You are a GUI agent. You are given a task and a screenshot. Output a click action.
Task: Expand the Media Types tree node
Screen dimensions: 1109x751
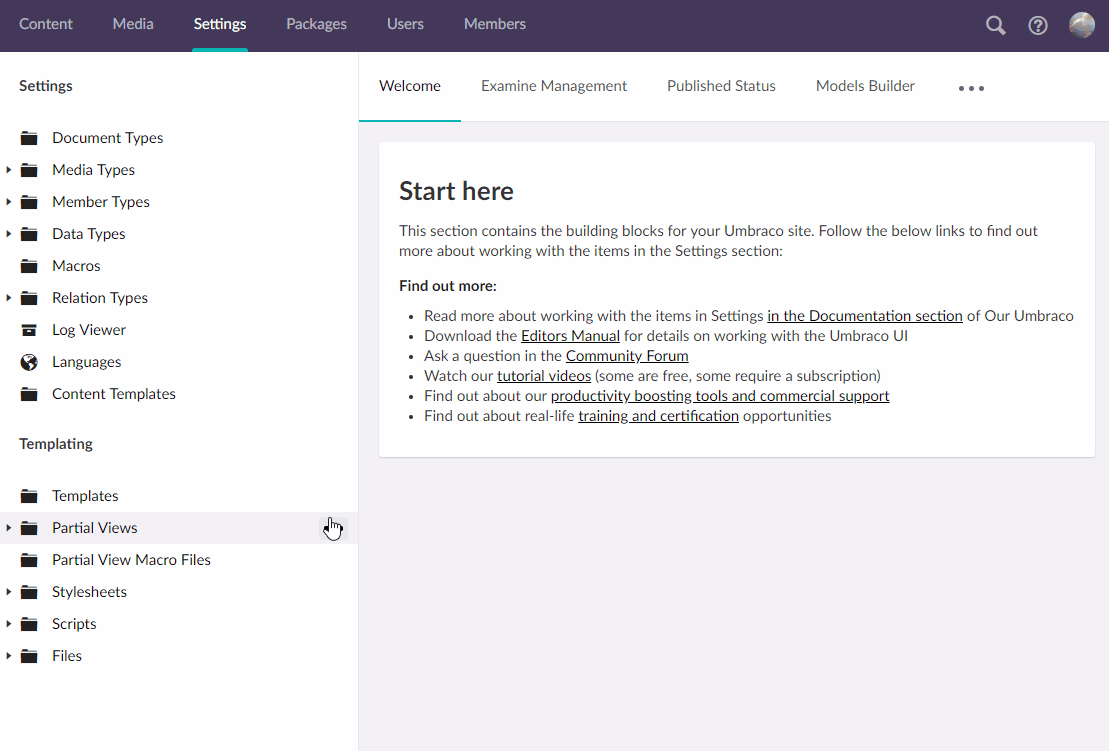(x=8, y=170)
